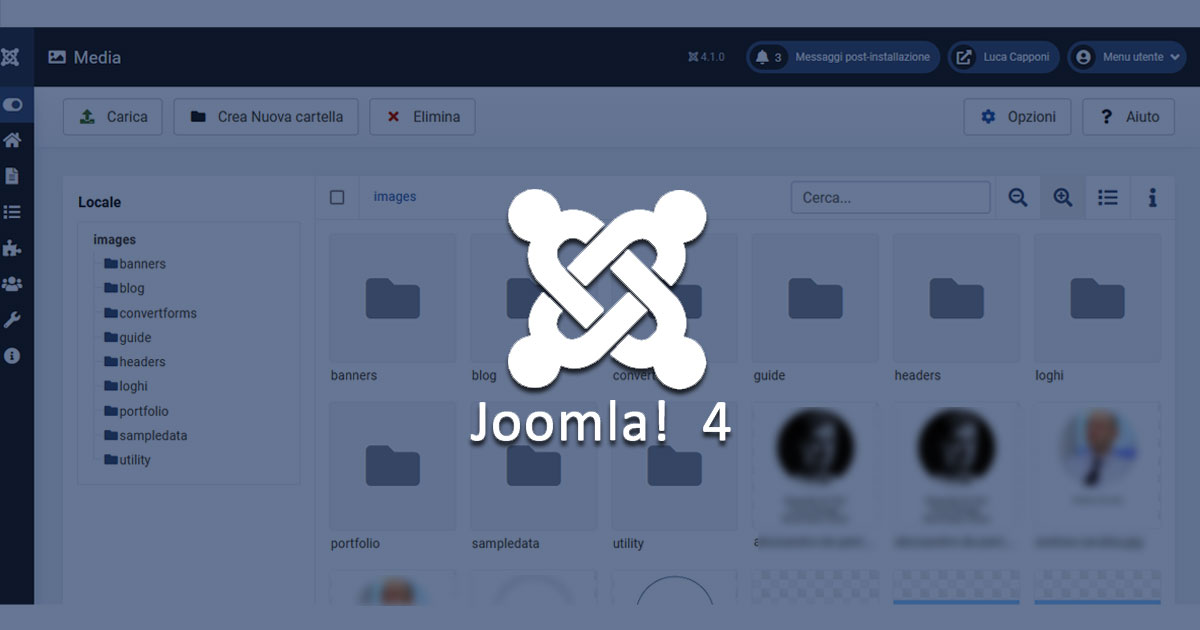Select the utility folder thumbnail
The height and width of the screenshot is (630, 1200).
674,466
